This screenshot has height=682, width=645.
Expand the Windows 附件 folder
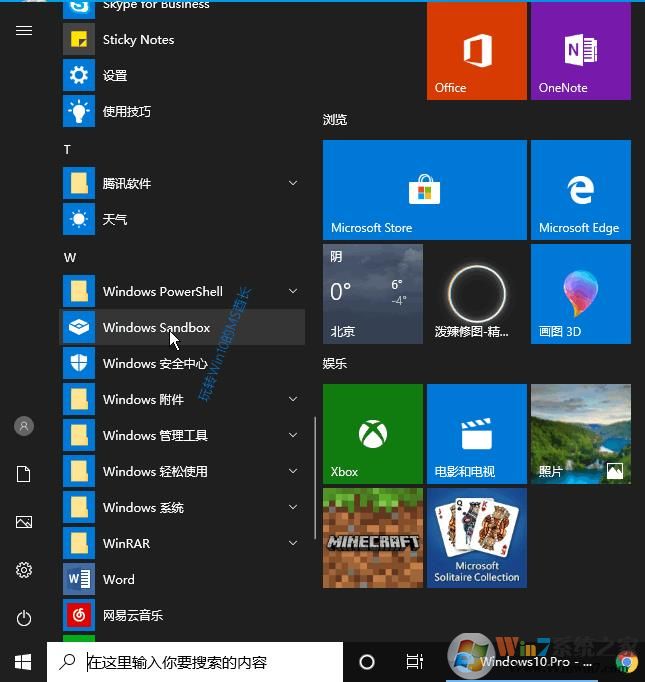pos(293,399)
